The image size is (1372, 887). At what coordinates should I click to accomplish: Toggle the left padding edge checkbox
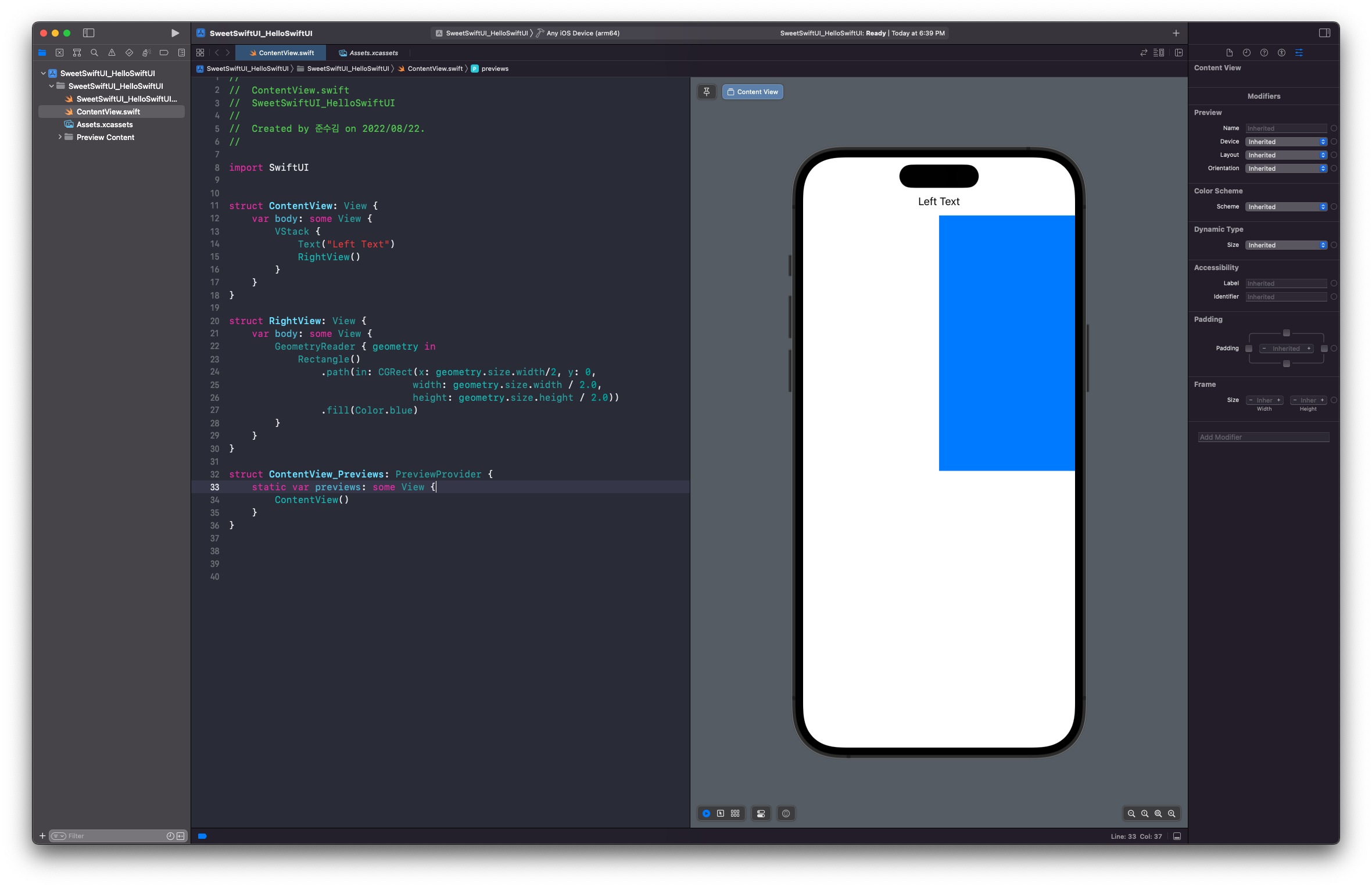point(1249,349)
